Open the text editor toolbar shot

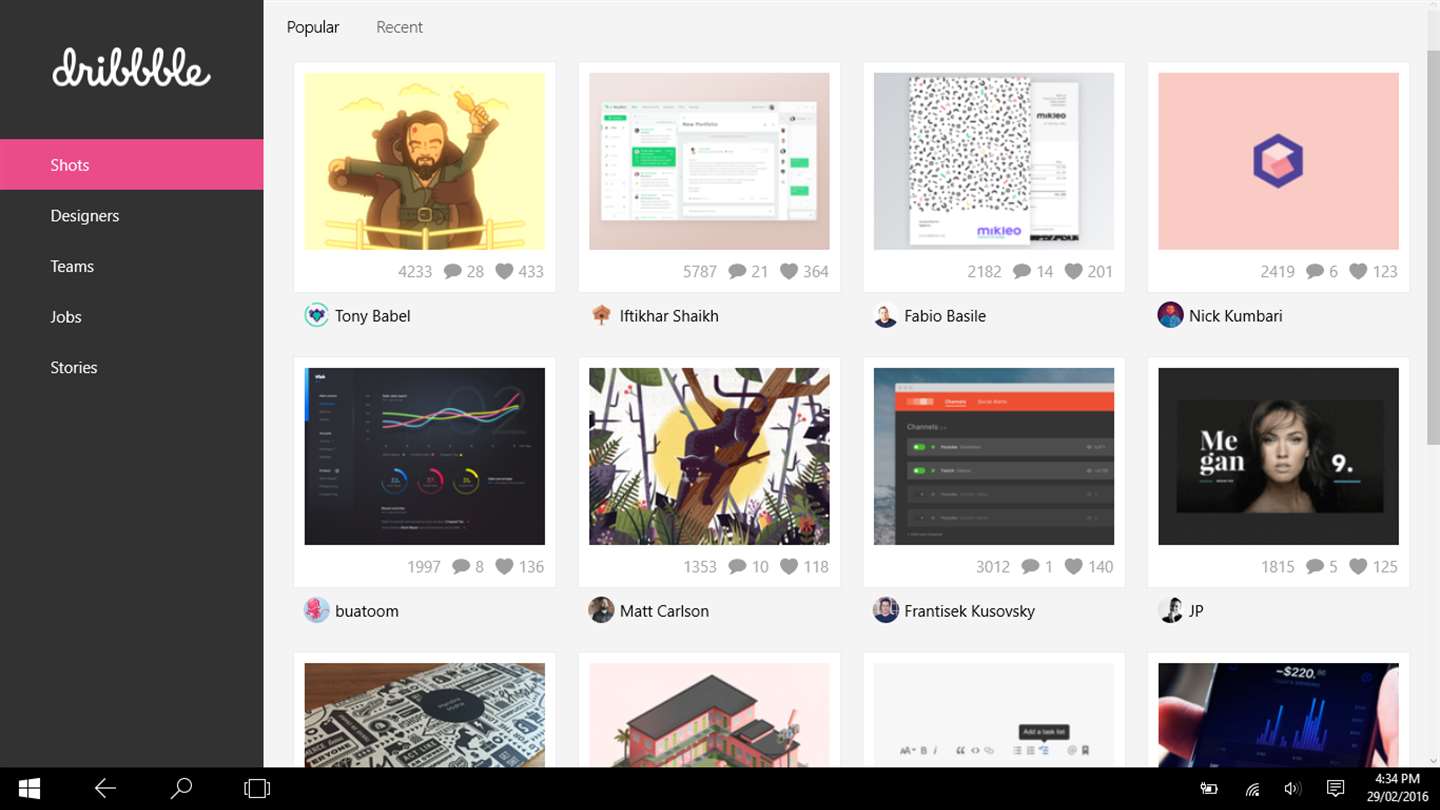click(994, 715)
